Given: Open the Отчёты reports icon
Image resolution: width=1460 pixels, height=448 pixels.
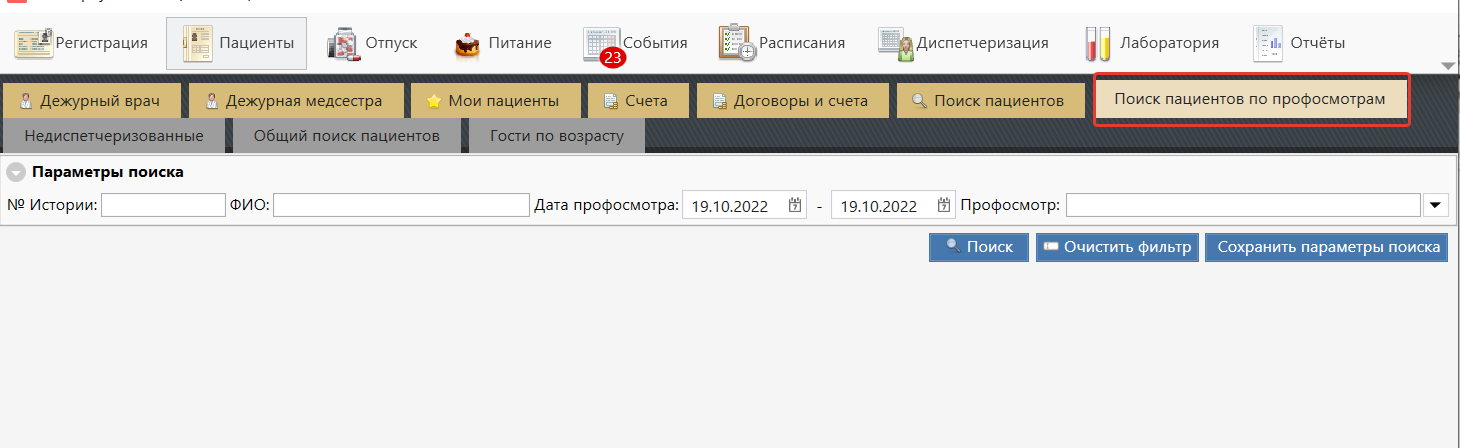Looking at the screenshot, I should [x=1268, y=43].
